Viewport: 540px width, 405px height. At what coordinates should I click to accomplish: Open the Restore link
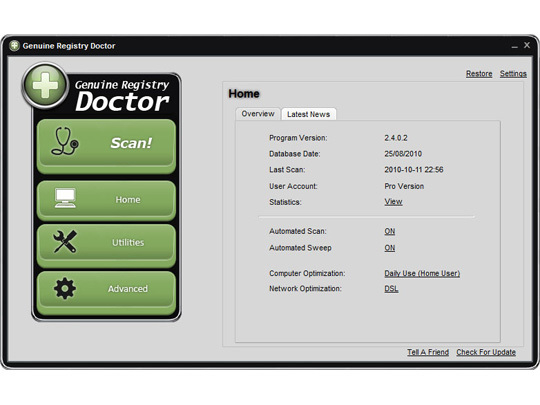[x=479, y=74]
